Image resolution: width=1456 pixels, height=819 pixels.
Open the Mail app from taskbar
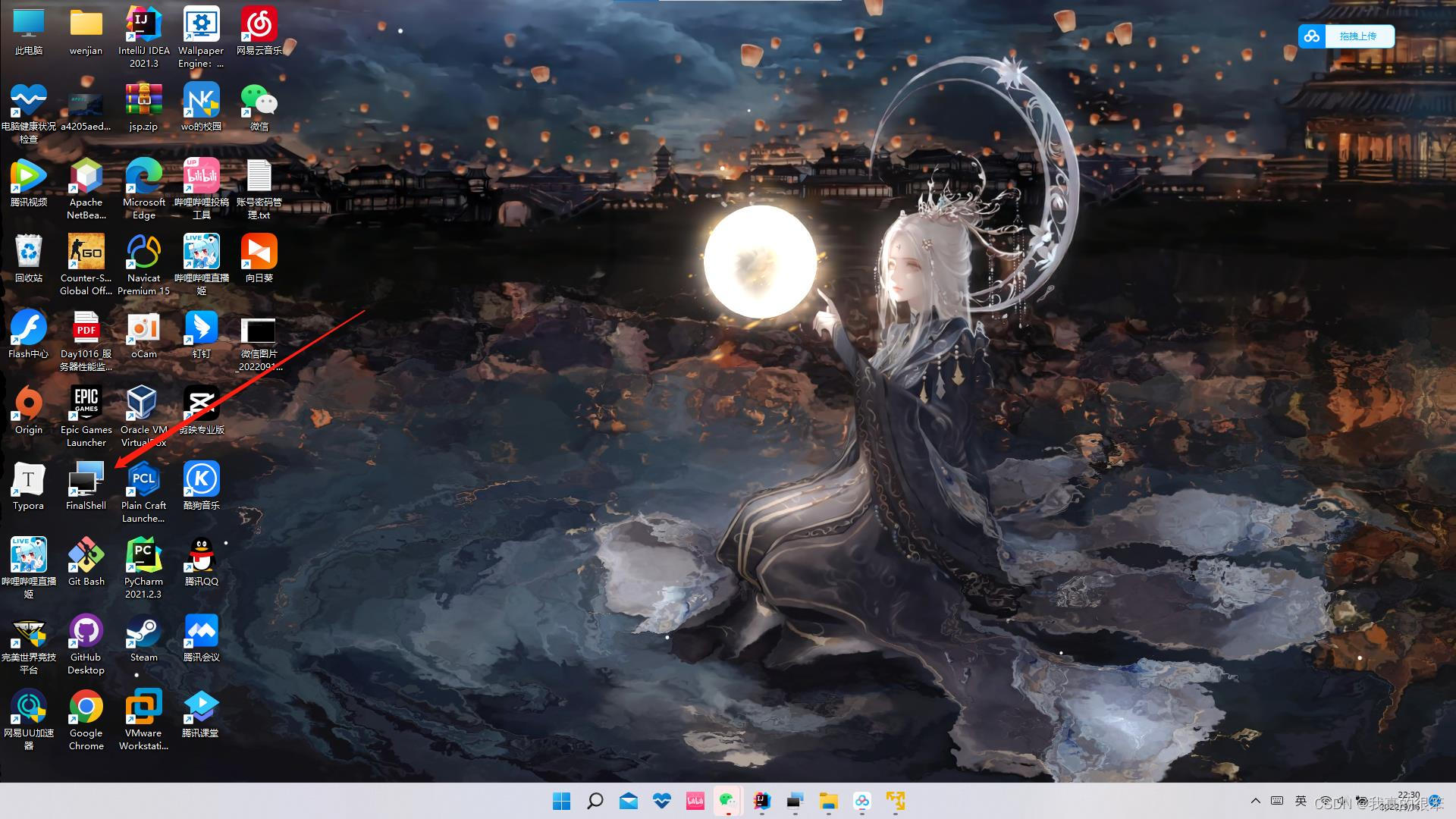coord(629,801)
